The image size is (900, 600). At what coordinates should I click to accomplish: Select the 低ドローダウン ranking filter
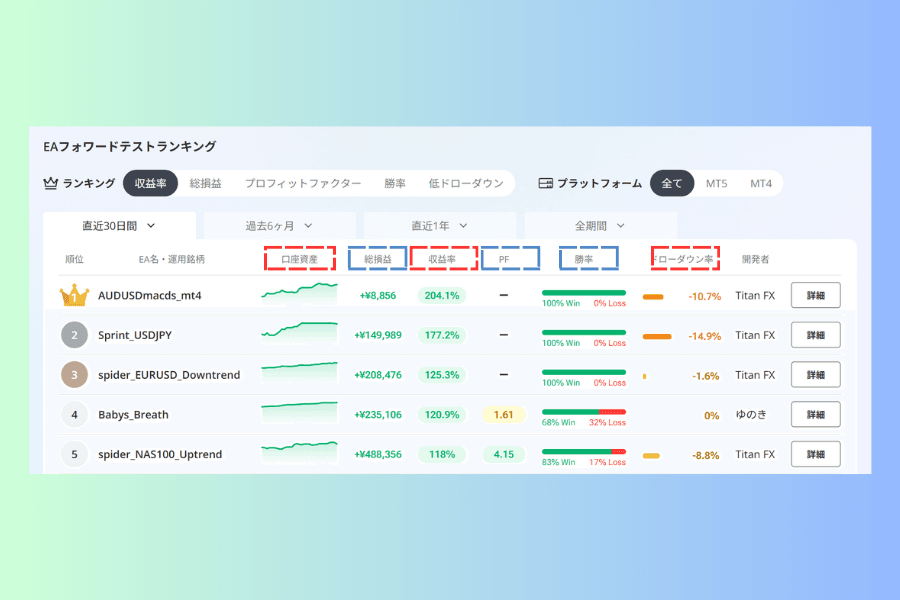pos(466,183)
